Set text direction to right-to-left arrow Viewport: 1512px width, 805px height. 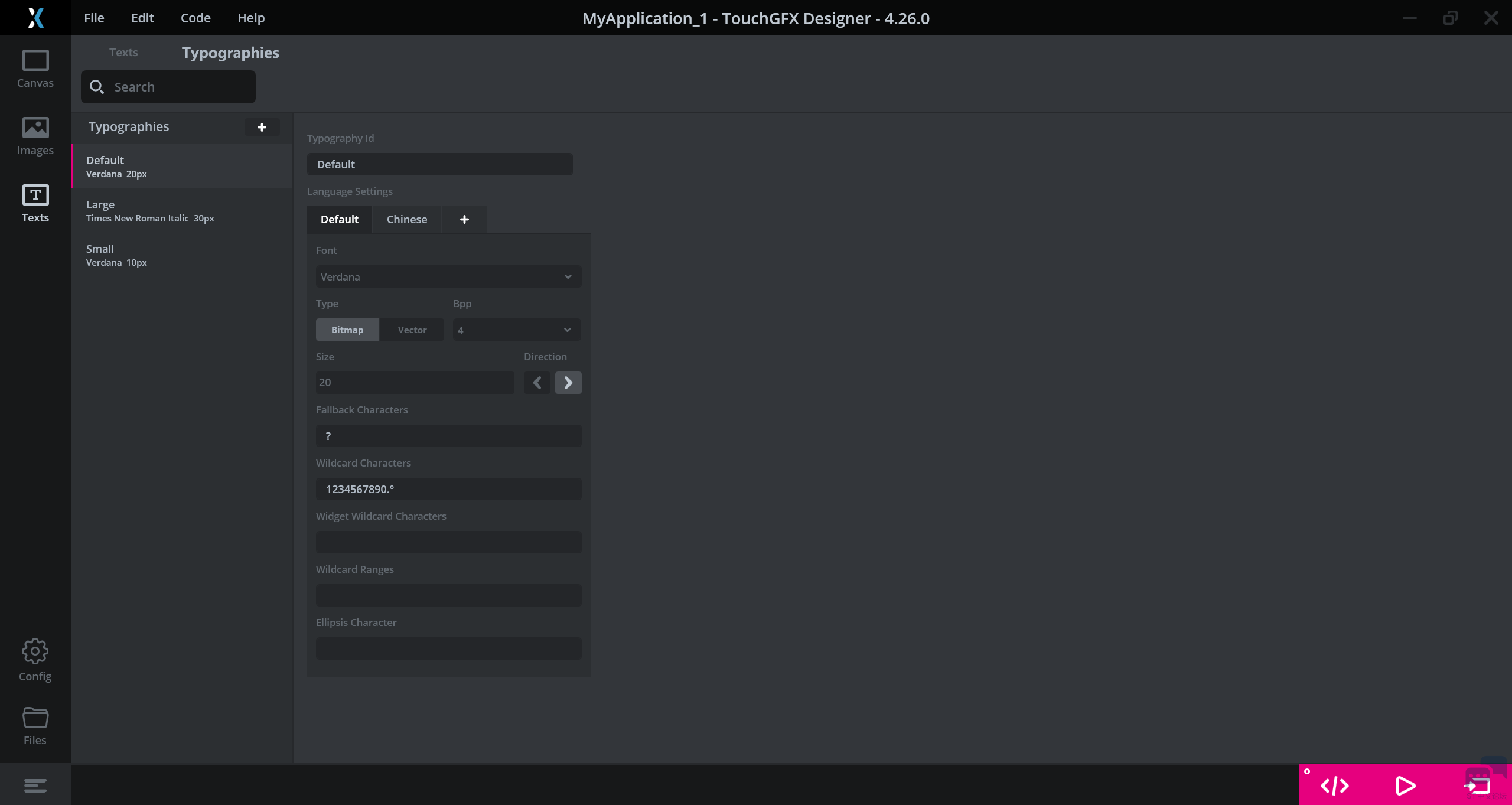tap(537, 383)
